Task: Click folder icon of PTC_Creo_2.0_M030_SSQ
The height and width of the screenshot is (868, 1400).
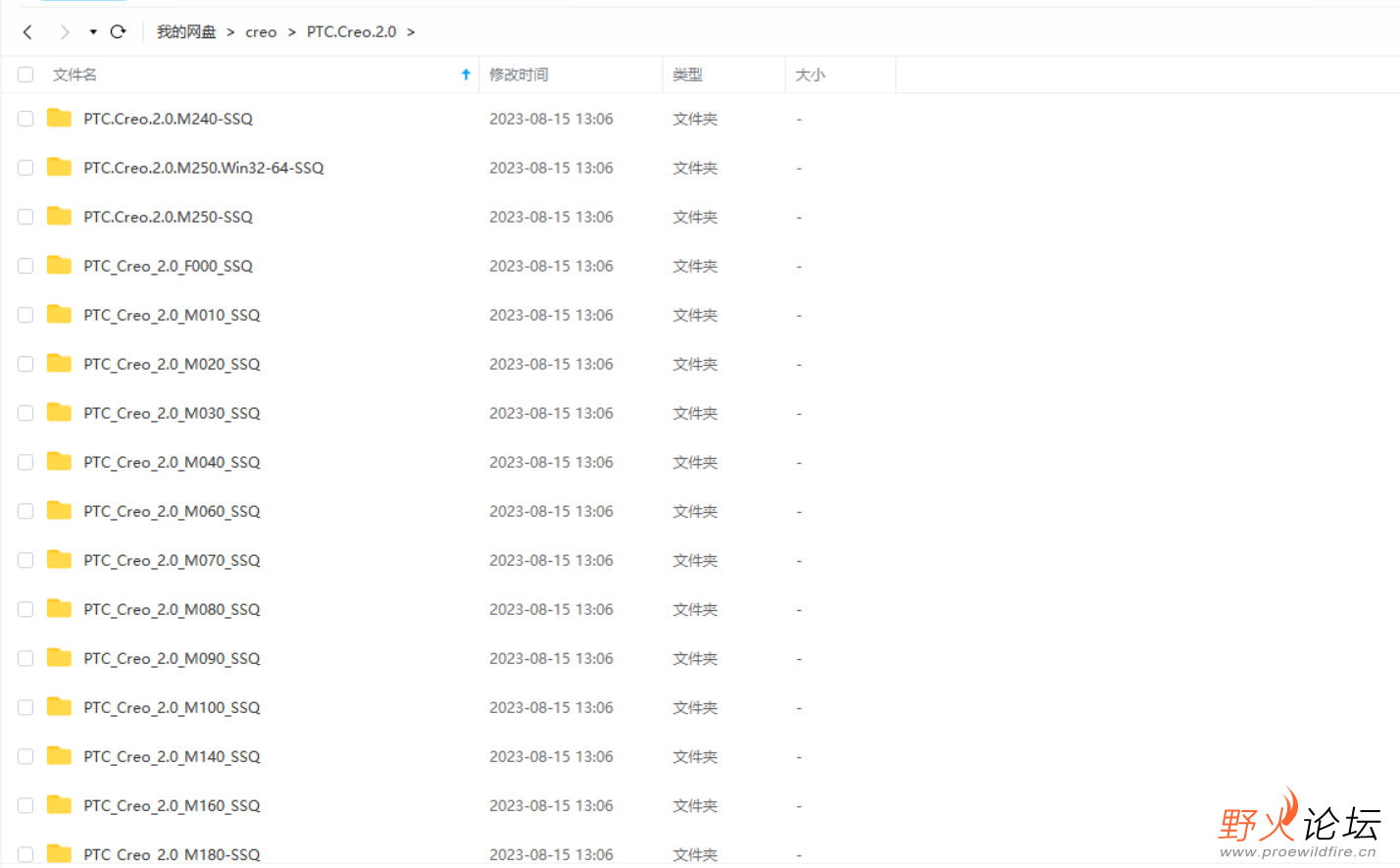Action: pyautogui.click(x=59, y=412)
